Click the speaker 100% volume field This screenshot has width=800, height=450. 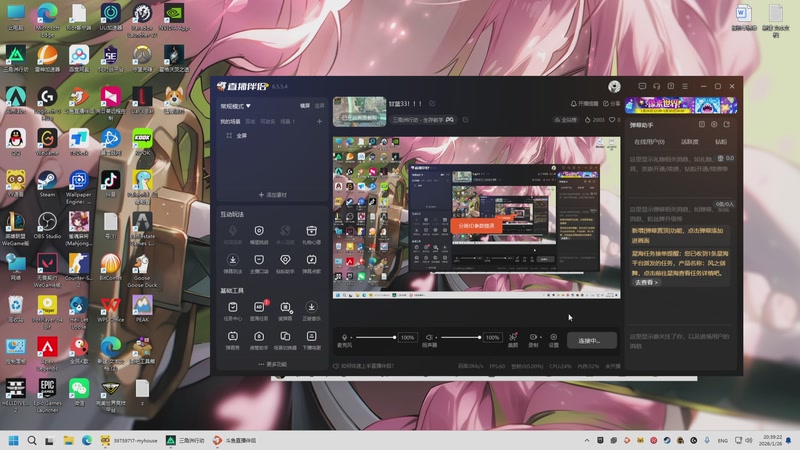(492, 337)
